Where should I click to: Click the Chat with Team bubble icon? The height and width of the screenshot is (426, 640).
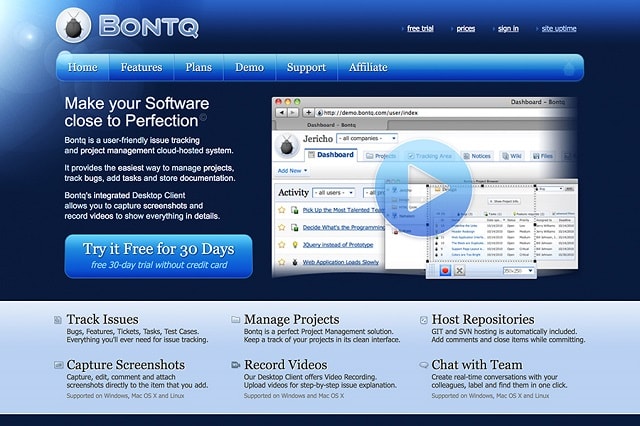point(424,365)
